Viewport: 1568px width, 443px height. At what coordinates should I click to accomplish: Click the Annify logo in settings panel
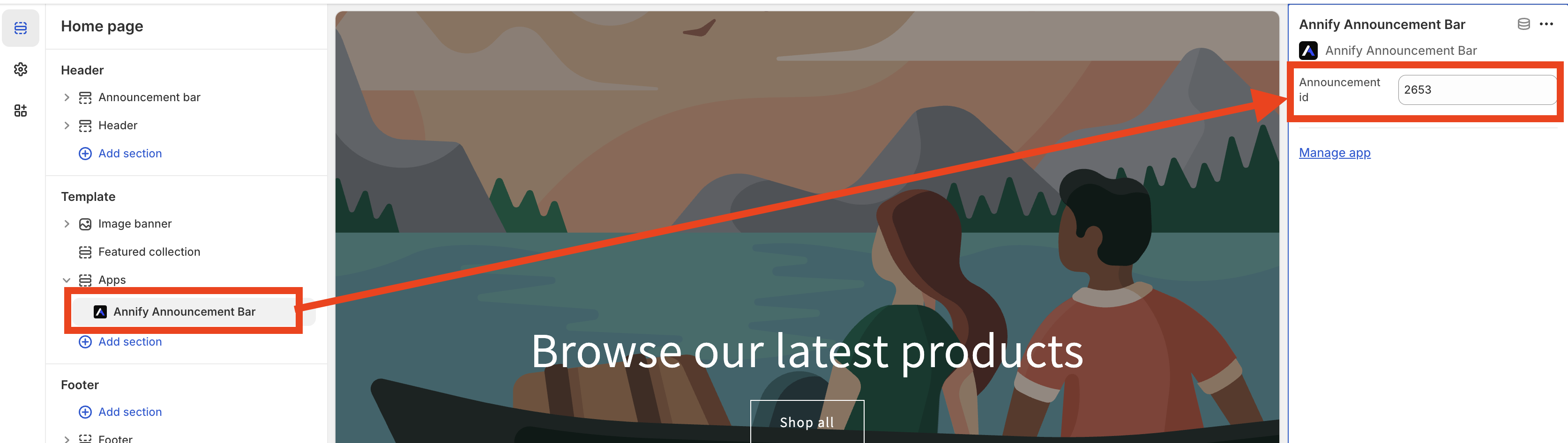click(1308, 51)
